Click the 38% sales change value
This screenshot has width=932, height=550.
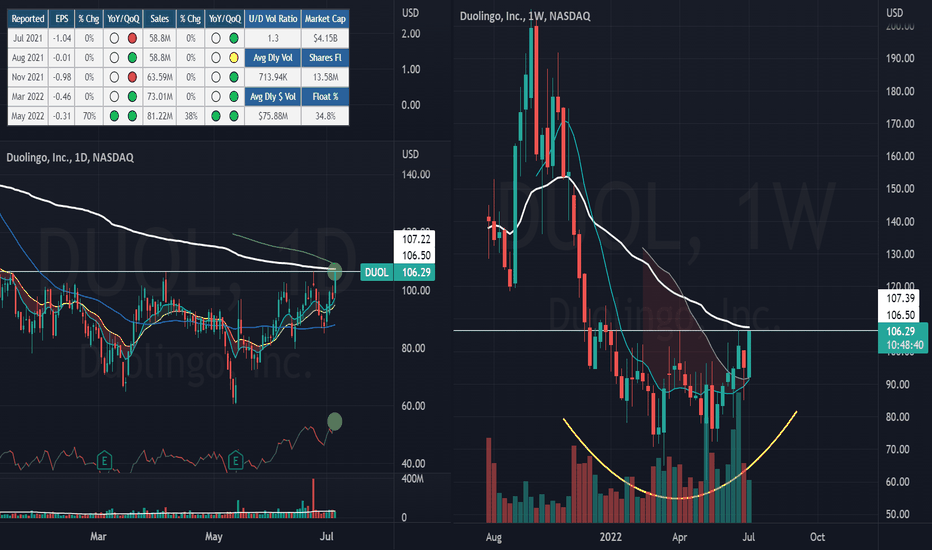[191, 116]
